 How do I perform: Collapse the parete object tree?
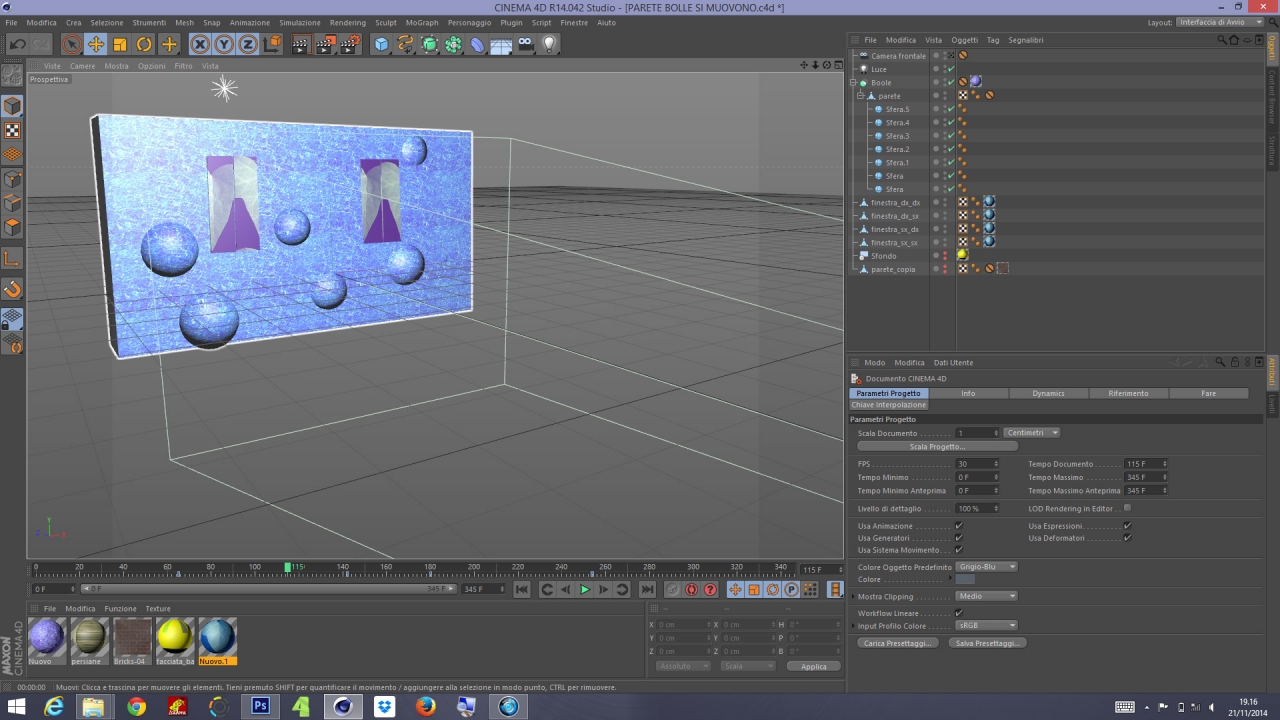(860, 96)
